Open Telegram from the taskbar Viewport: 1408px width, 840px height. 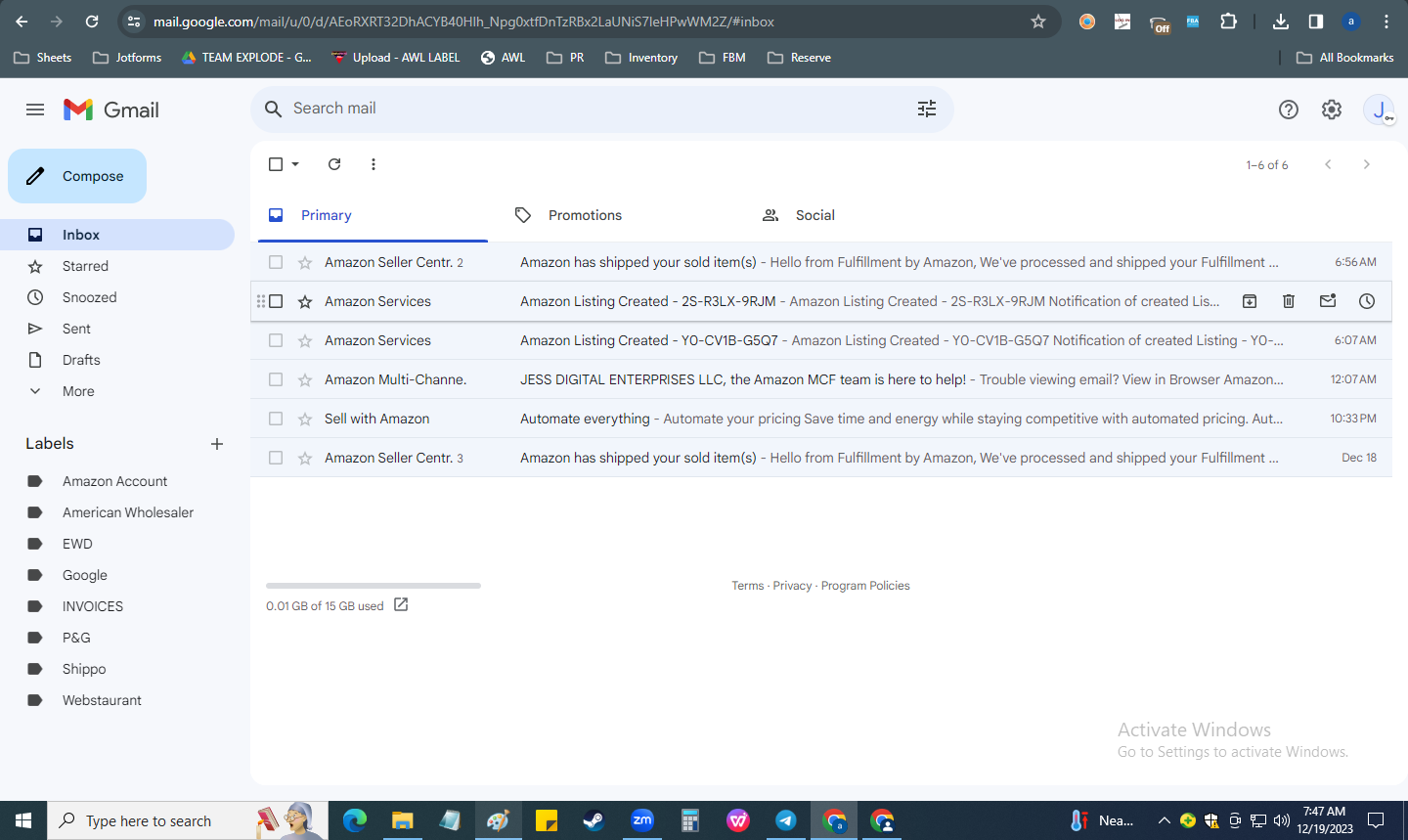tap(786, 820)
